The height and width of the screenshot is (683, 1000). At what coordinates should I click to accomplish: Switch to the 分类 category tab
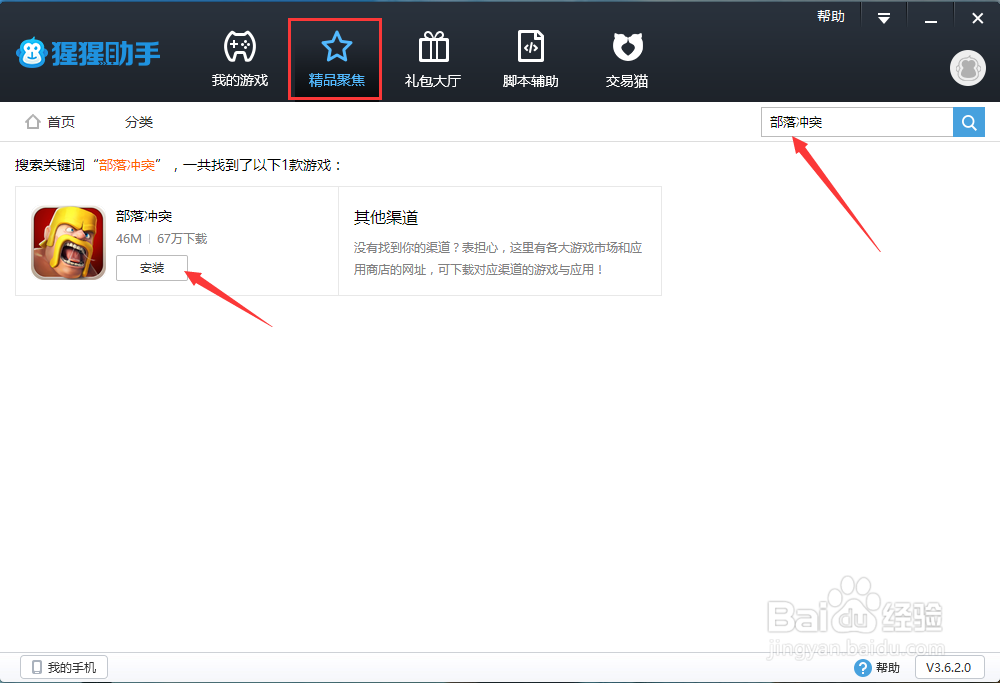[139, 121]
